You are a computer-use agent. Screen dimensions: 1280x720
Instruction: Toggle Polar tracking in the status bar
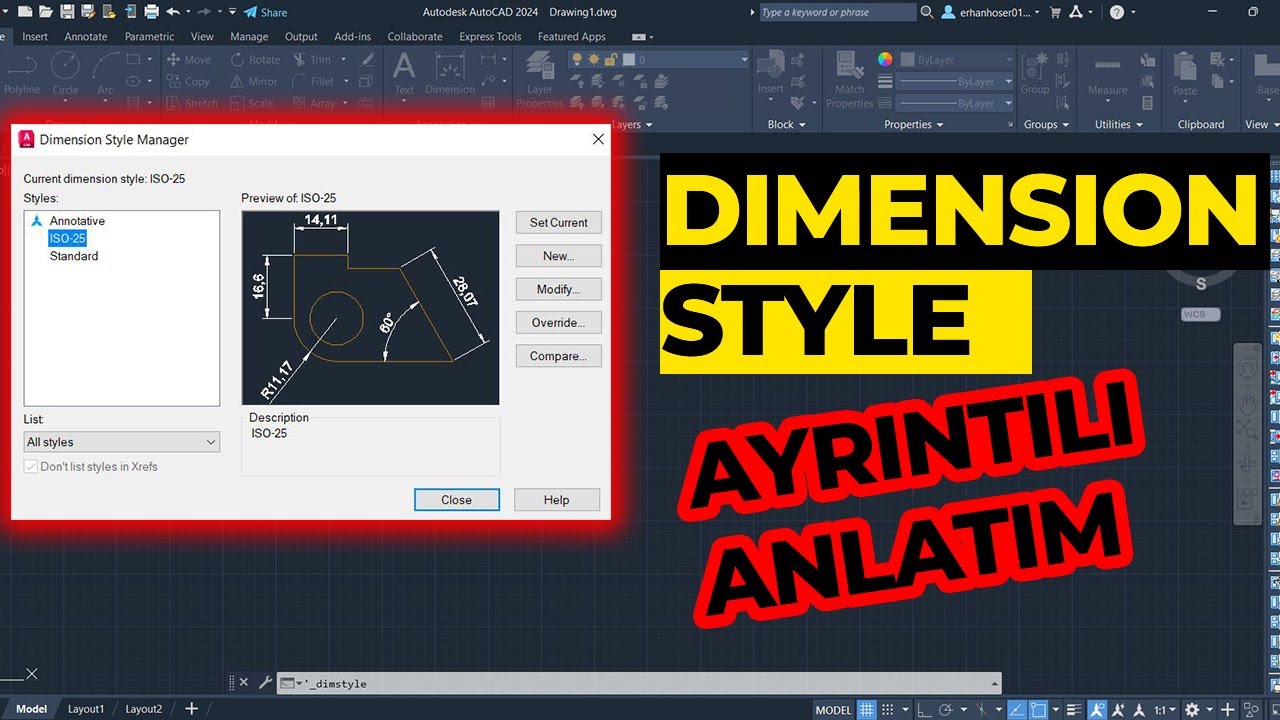[x=944, y=710]
